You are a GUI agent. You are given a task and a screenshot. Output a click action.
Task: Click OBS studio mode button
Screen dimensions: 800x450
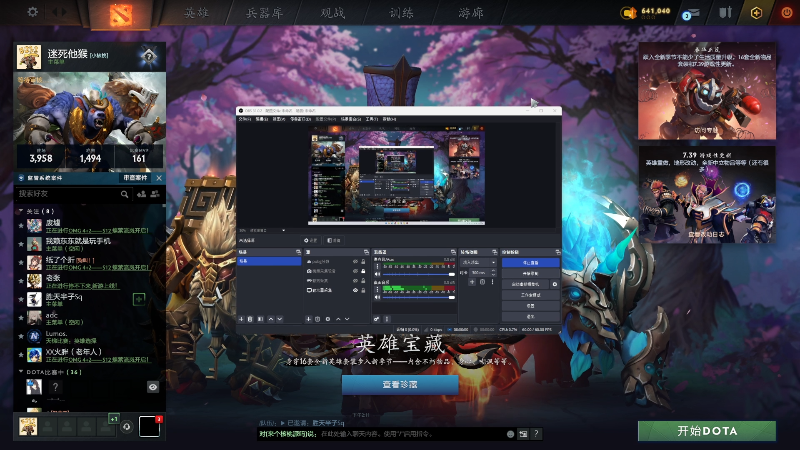[531, 295]
